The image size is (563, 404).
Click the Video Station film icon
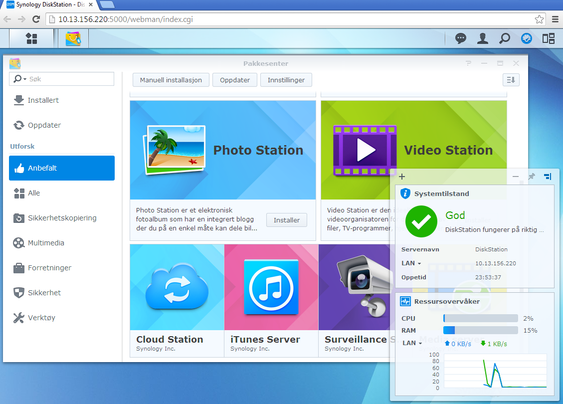[x=365, y=150]
